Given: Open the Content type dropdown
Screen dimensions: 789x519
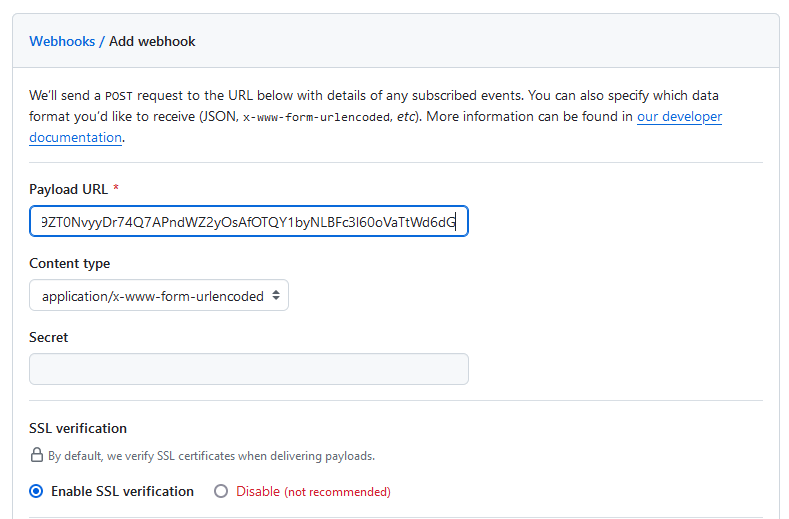Looking at the screenshot, I should click(159, 296).
